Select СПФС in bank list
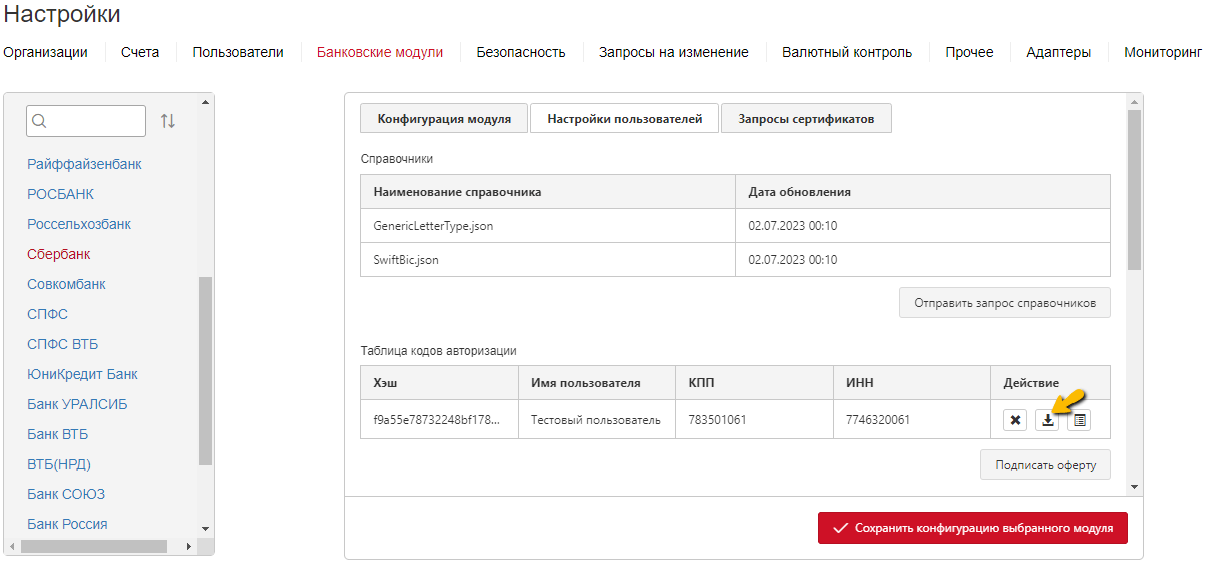This screenshot has height=562, width=1210. coord(47,314)
